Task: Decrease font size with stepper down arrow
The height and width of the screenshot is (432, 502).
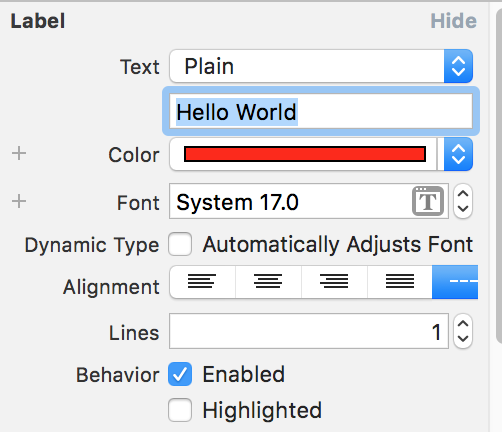Action: click(x=463, y=209)
